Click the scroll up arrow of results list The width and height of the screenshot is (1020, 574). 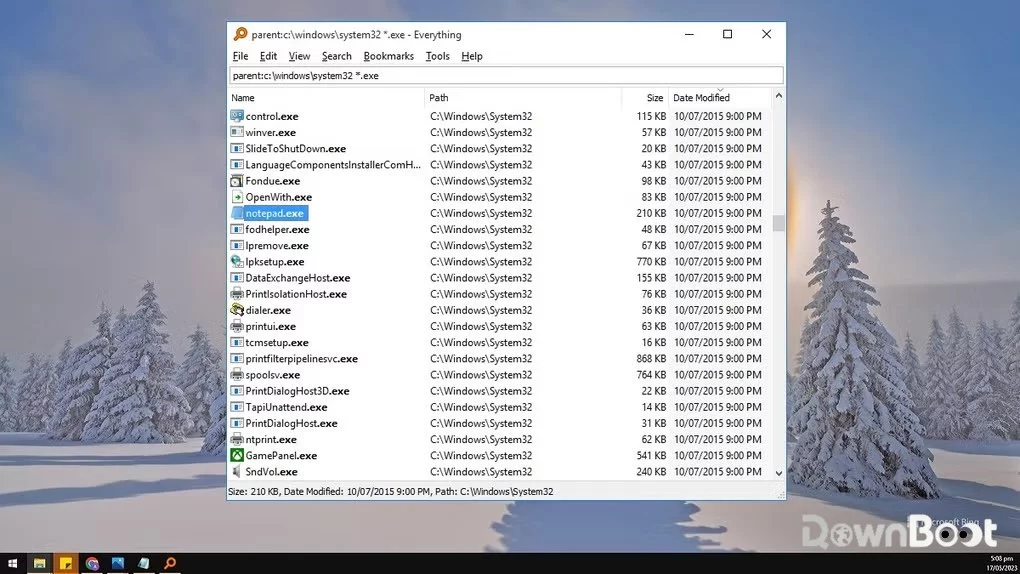coord(779,96)
